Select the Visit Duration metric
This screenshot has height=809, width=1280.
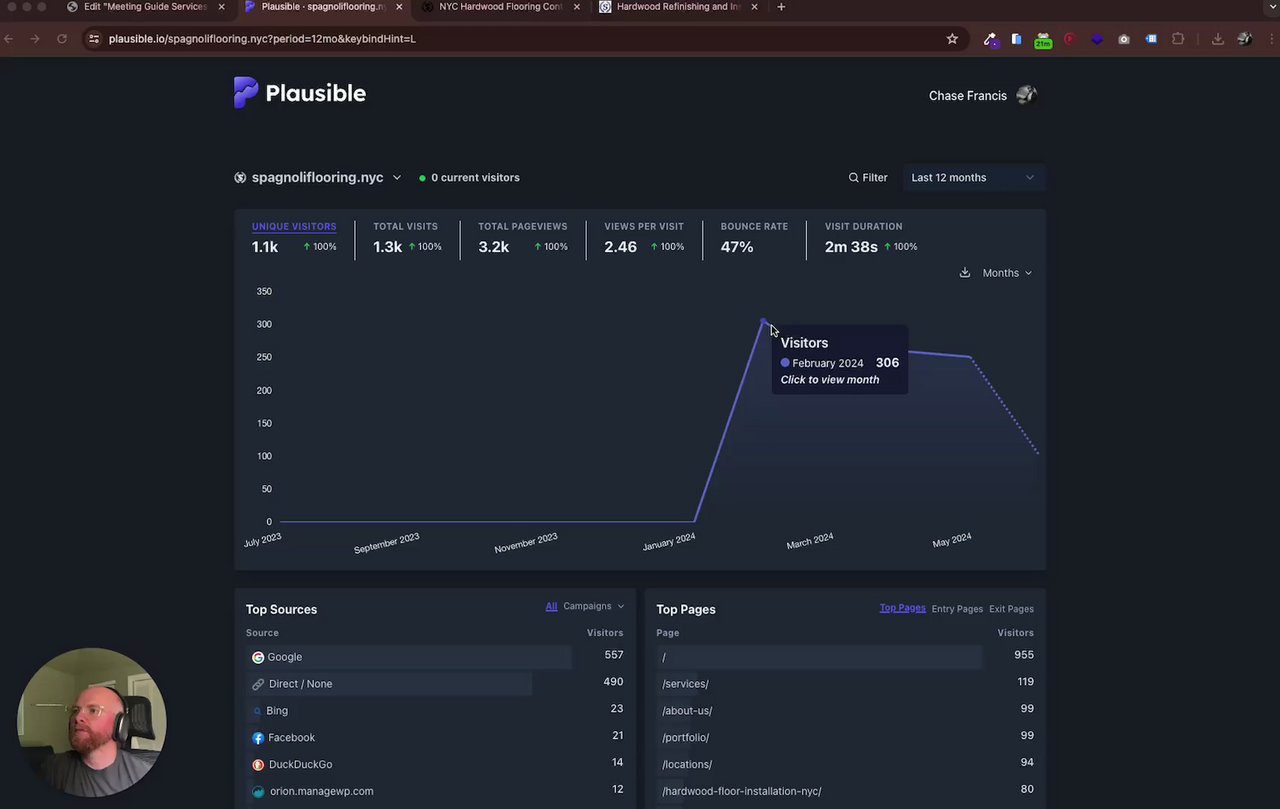pos(870,238)
